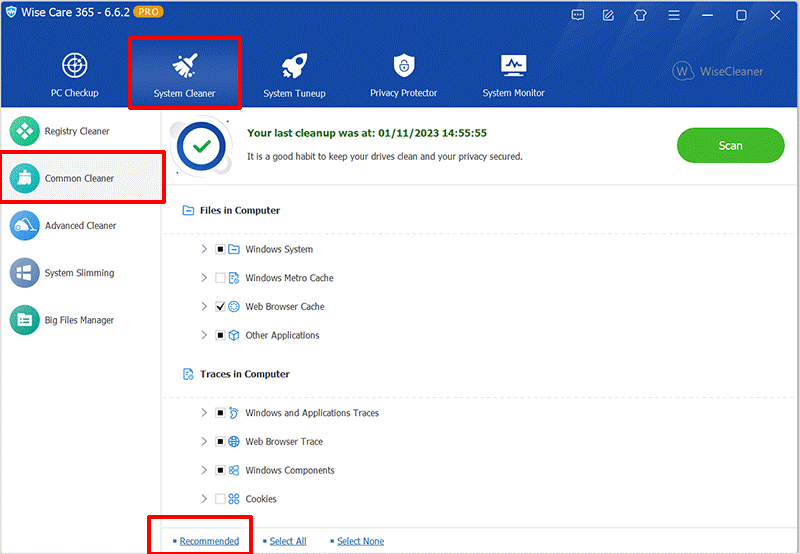Click the blue checkmark status circle
This screenshot has height=554, width=800.
pyautogui.click(x=202, y=147)
